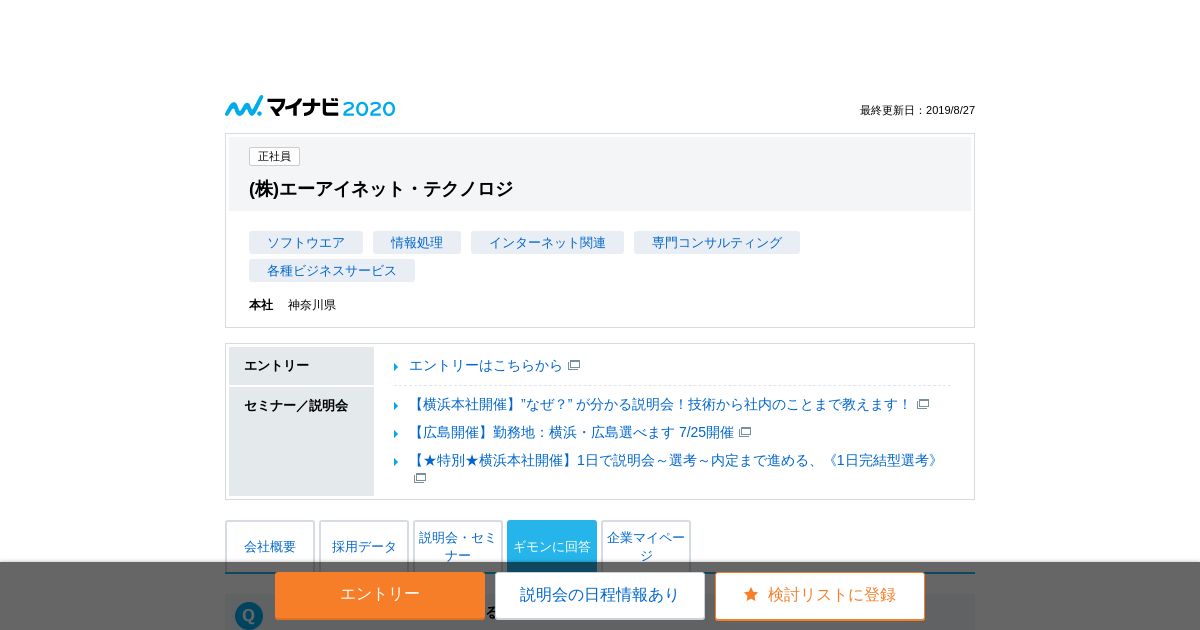Switch to 採用データ tab

364,546
